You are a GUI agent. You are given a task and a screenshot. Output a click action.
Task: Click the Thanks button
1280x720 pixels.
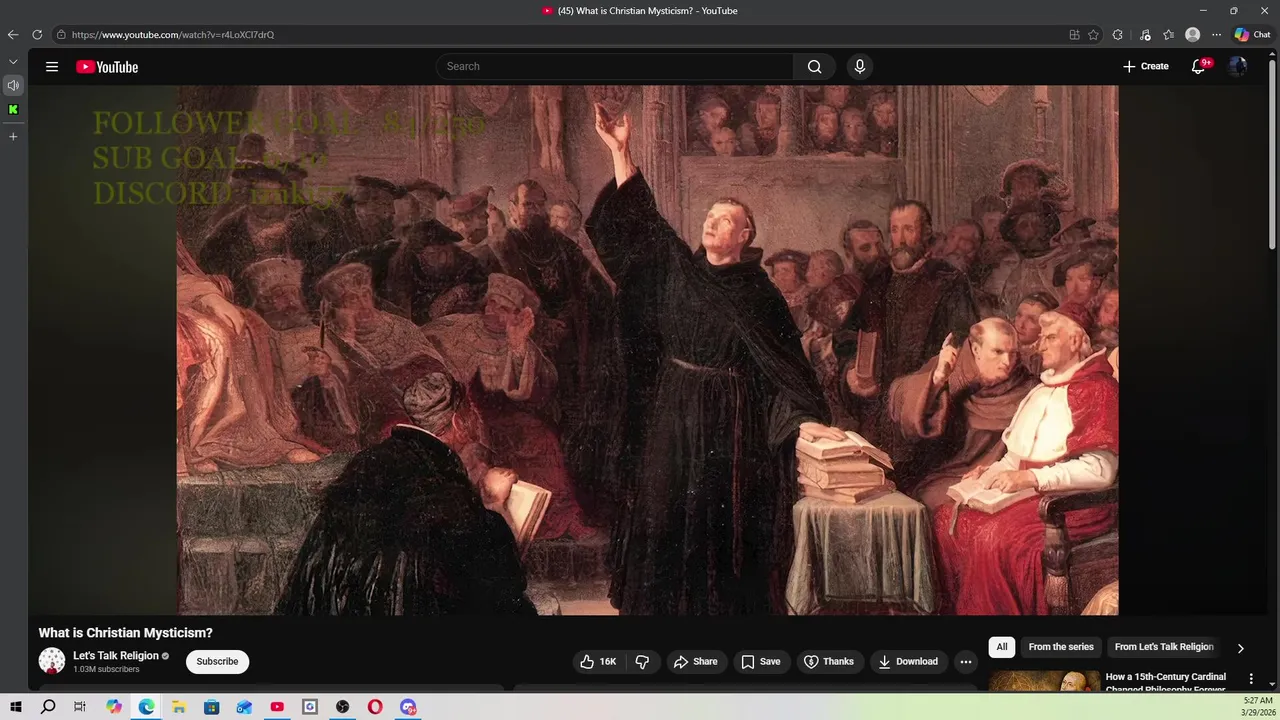click(x=829, y=662)
